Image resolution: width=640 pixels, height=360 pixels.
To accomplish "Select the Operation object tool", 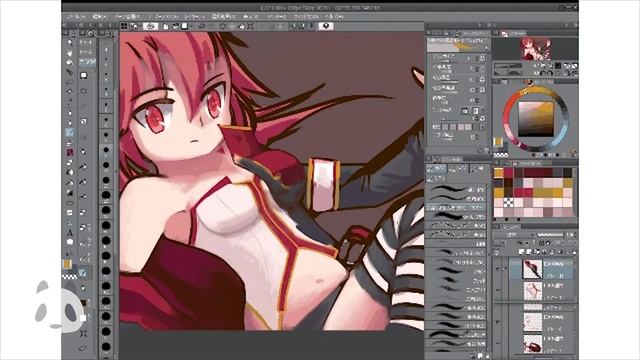I will [x=70, y=62].
